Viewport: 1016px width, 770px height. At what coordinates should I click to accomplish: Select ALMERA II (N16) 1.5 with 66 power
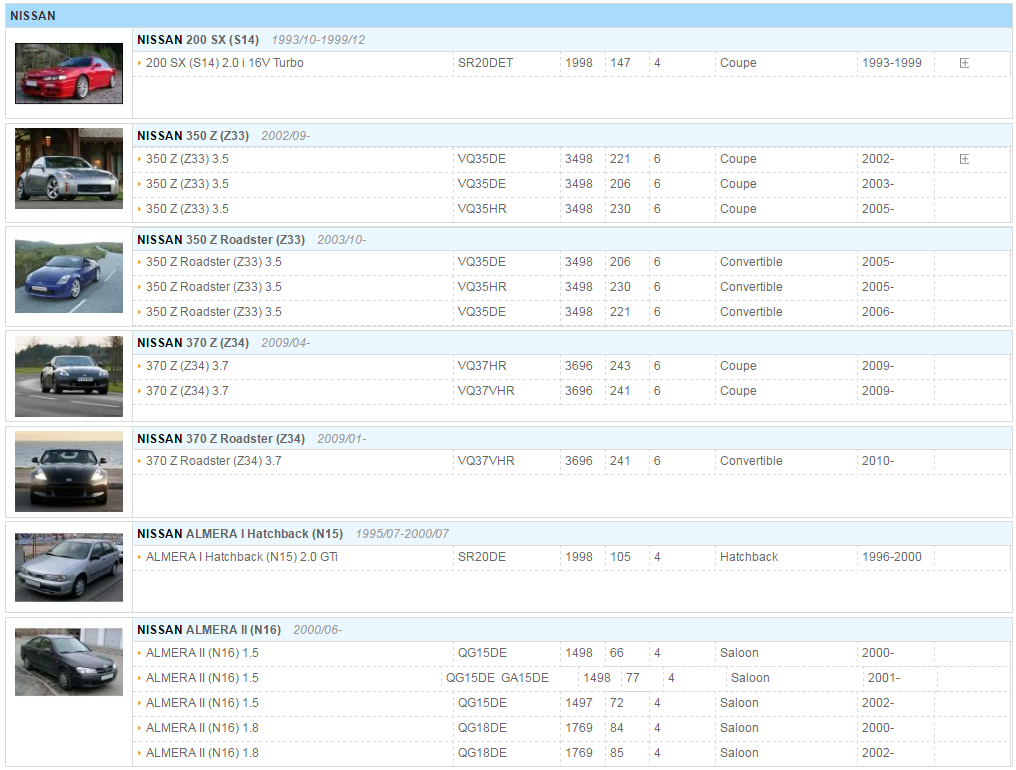pyautogui.click(x=202, y=653)
